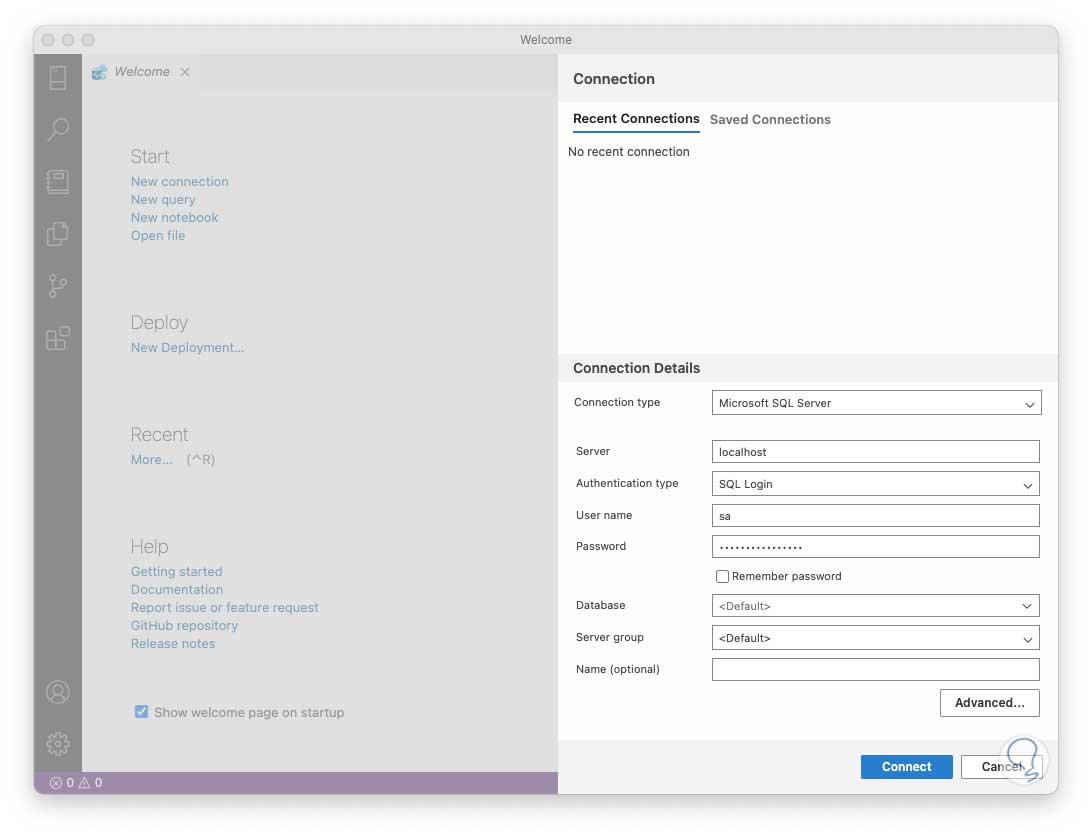
Task: Close the Welcome tab
Action: pyautogui.click(x=185, y=72)
